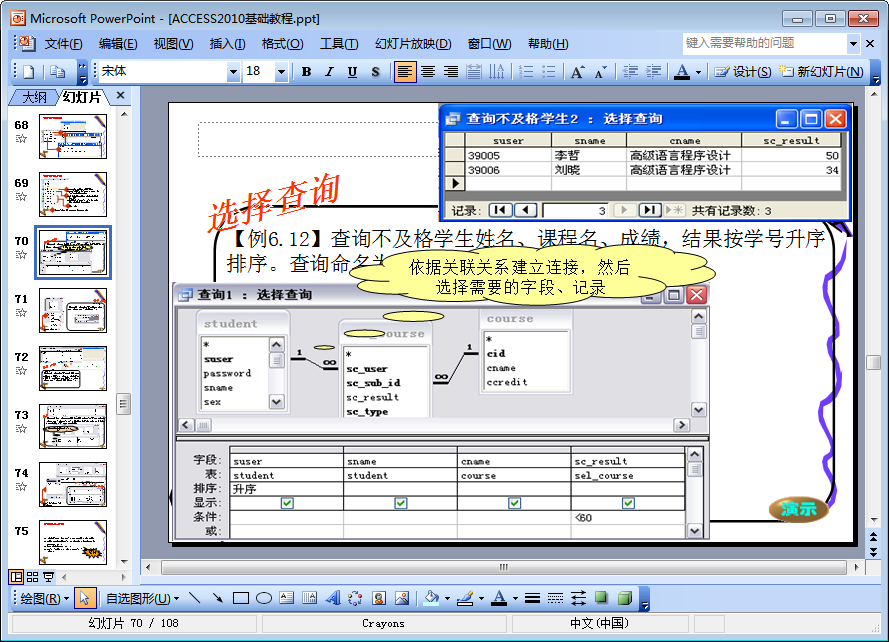Start slide show from current slide
889x642 pixels.
[49, 577]
